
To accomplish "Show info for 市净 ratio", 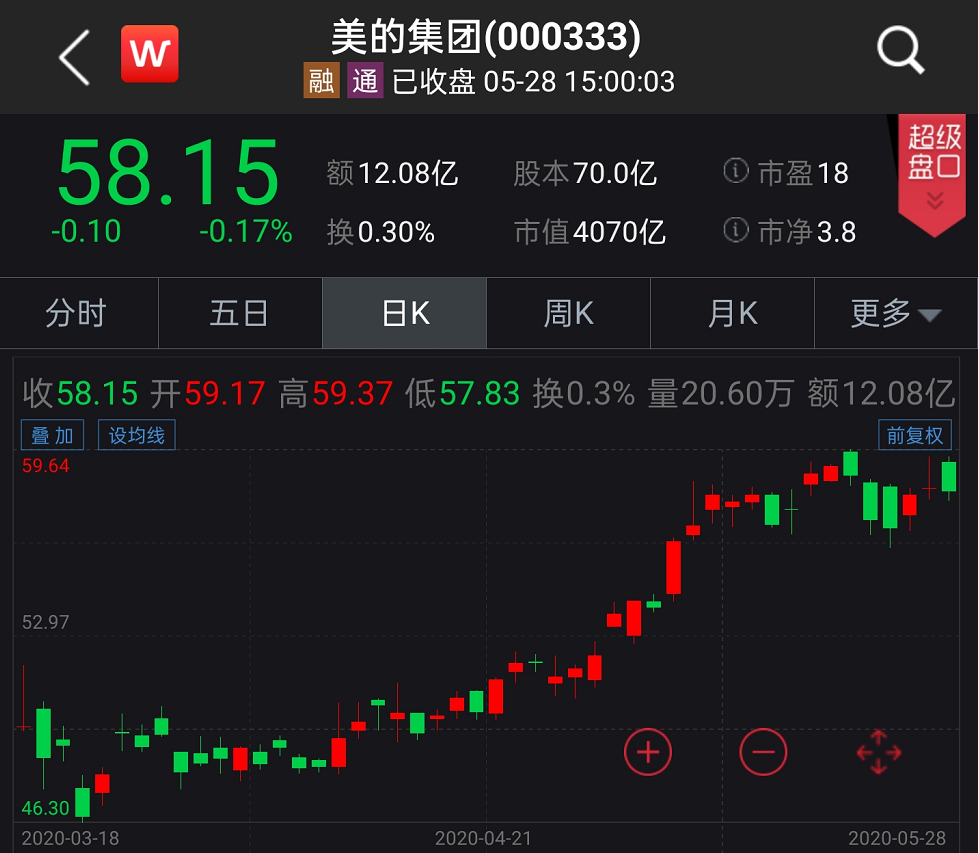I will coord(735,230).
